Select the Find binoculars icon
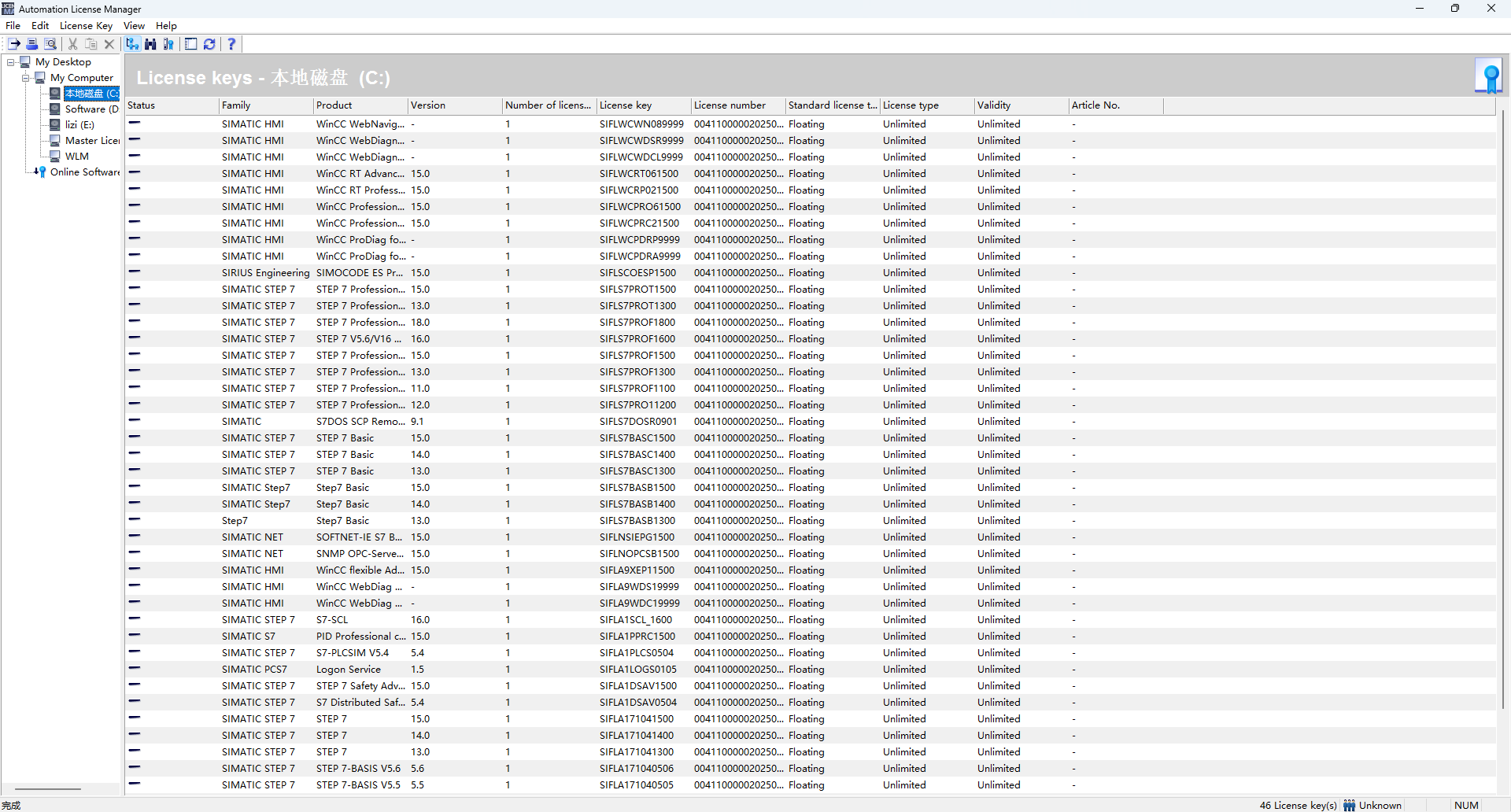Image resolution: width=1511 pixels, height=812 pixels. 150,44
